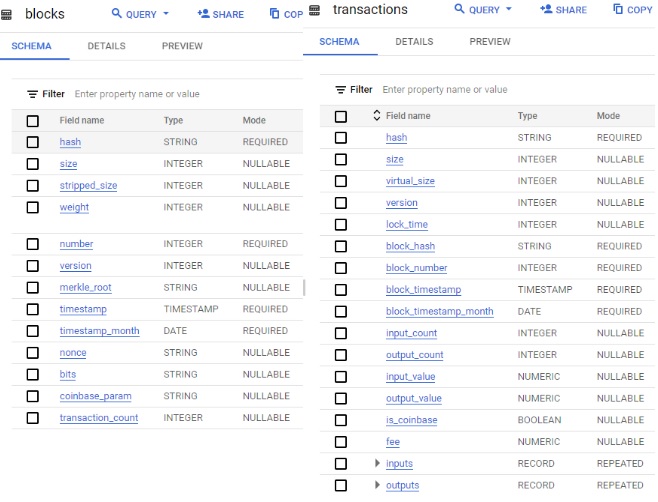Check the fee field checkbox

tap(341, 442)
